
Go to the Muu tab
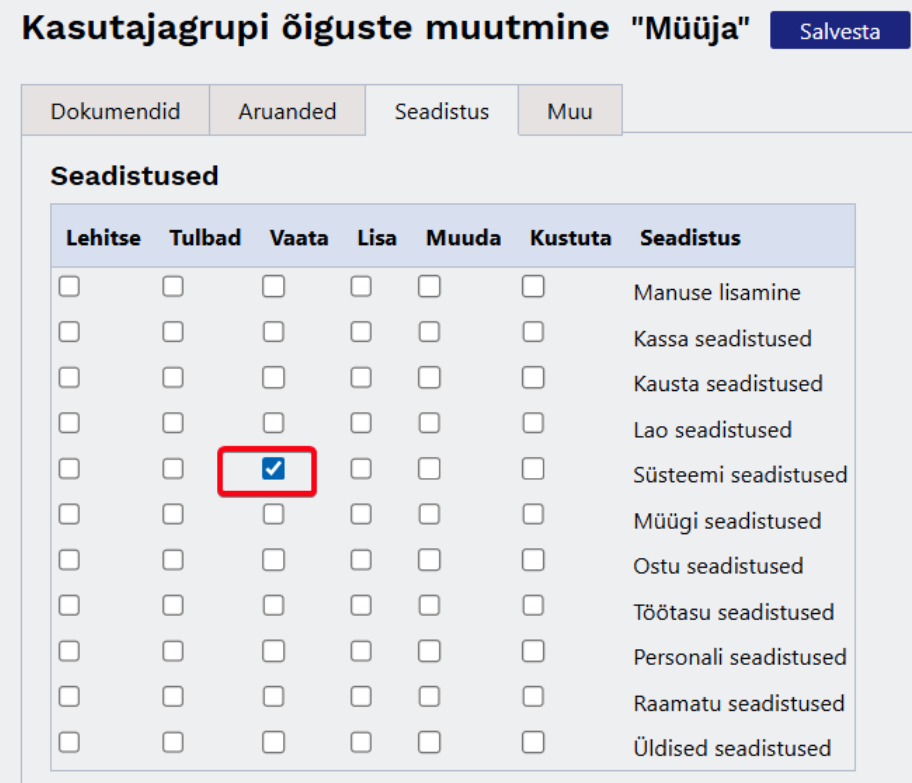click(x=569, y=111)
